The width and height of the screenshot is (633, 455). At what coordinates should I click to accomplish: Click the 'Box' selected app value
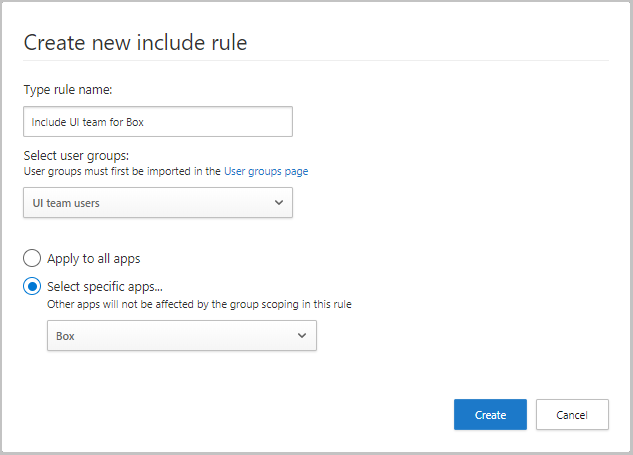tap(66, 336)
